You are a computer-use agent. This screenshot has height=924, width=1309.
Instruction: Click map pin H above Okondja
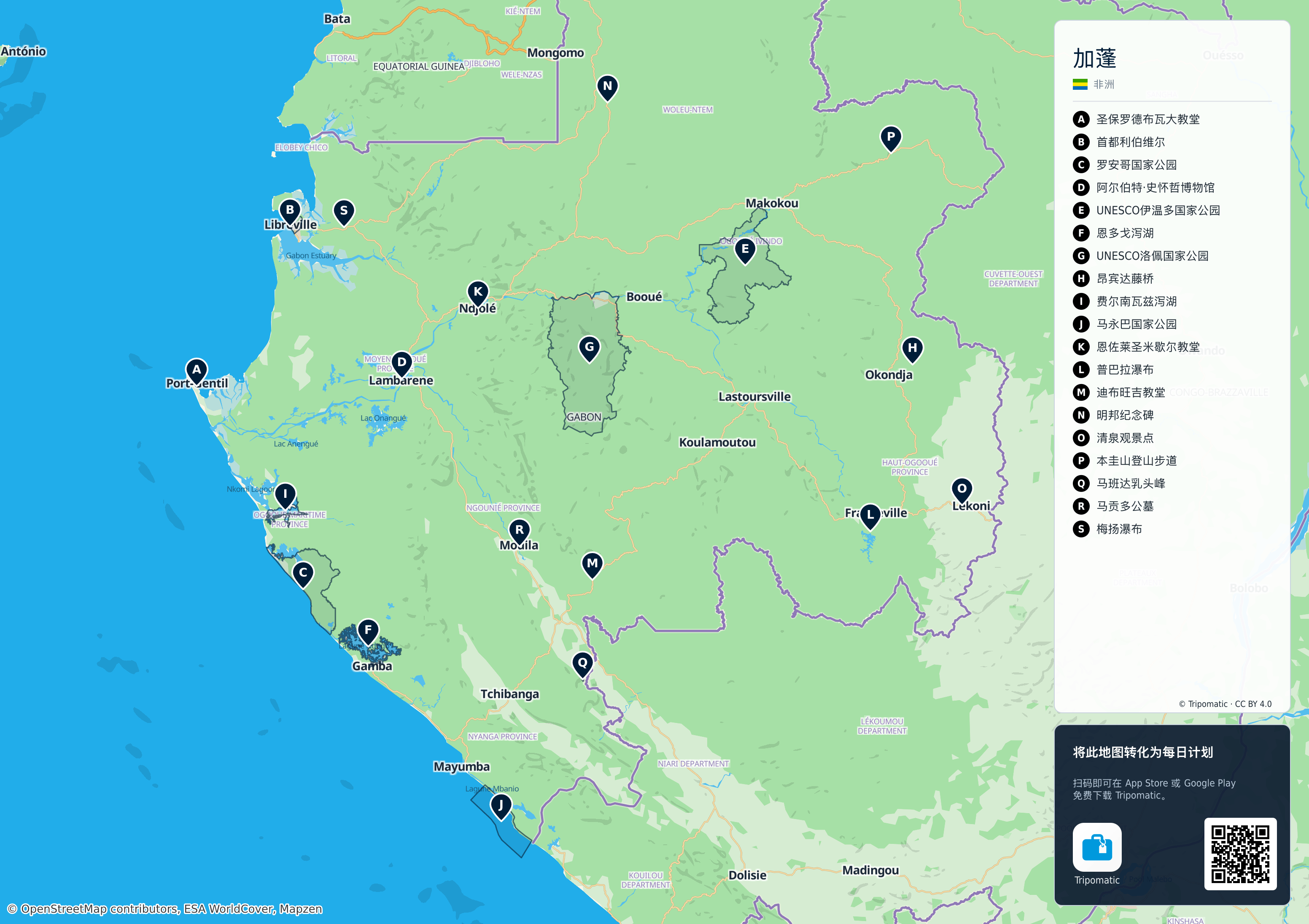tap(912, 350)
